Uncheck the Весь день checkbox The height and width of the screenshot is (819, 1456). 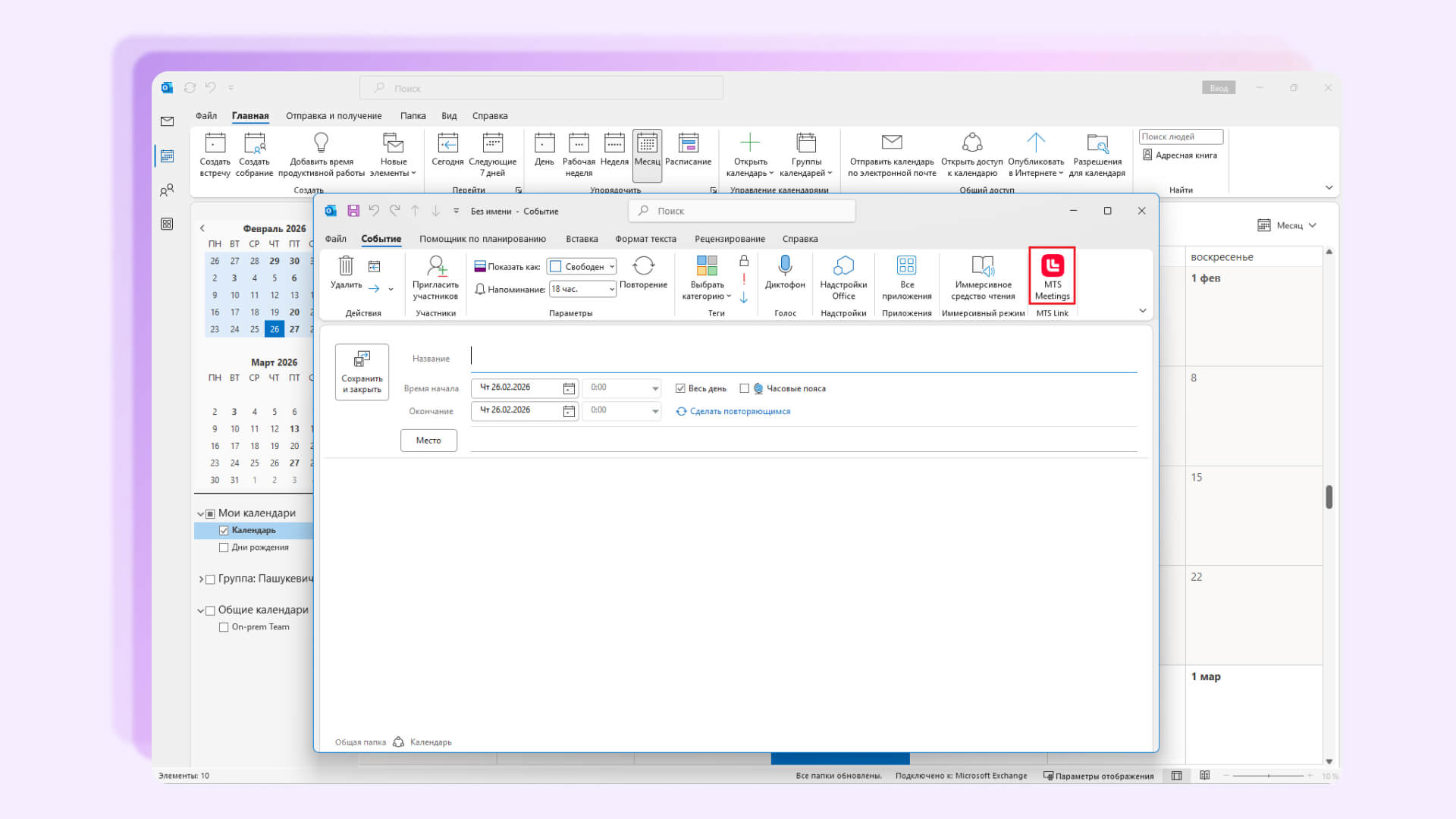tap(680, 388)
